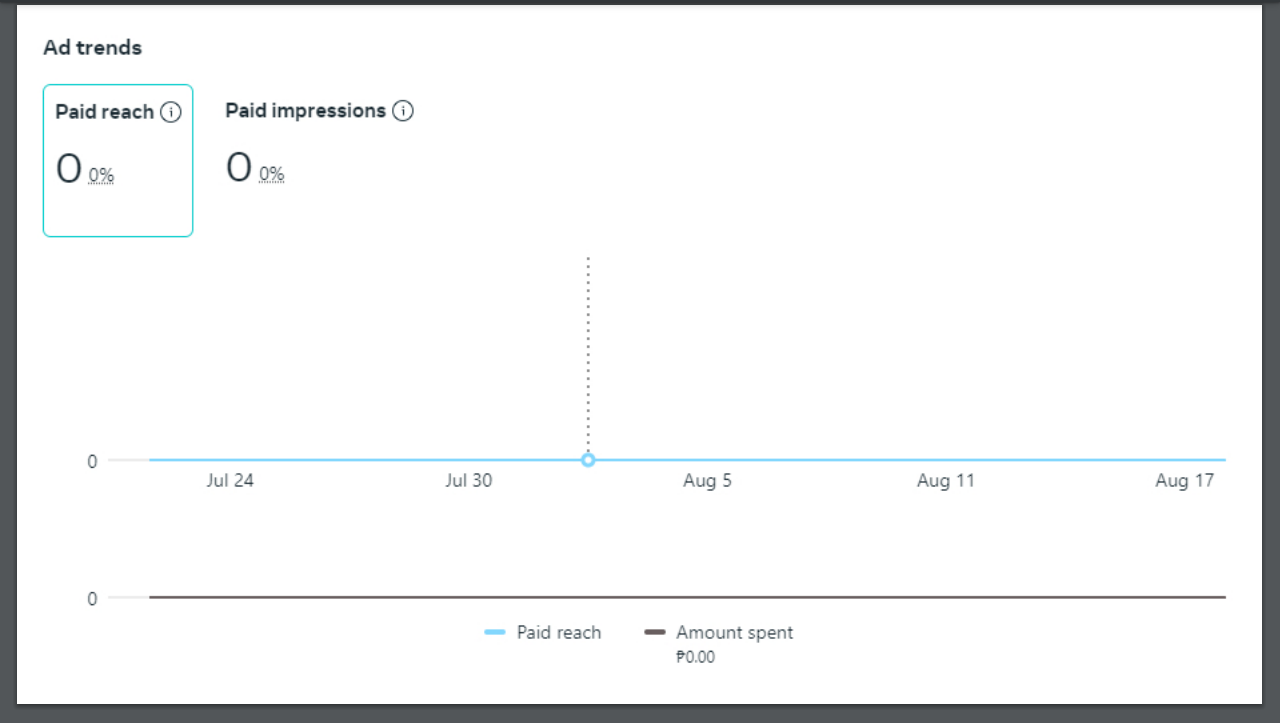The image size is (1280, 723).
Task: Click the Paid reach 0% change indicator
Action: tap(101, 176)
